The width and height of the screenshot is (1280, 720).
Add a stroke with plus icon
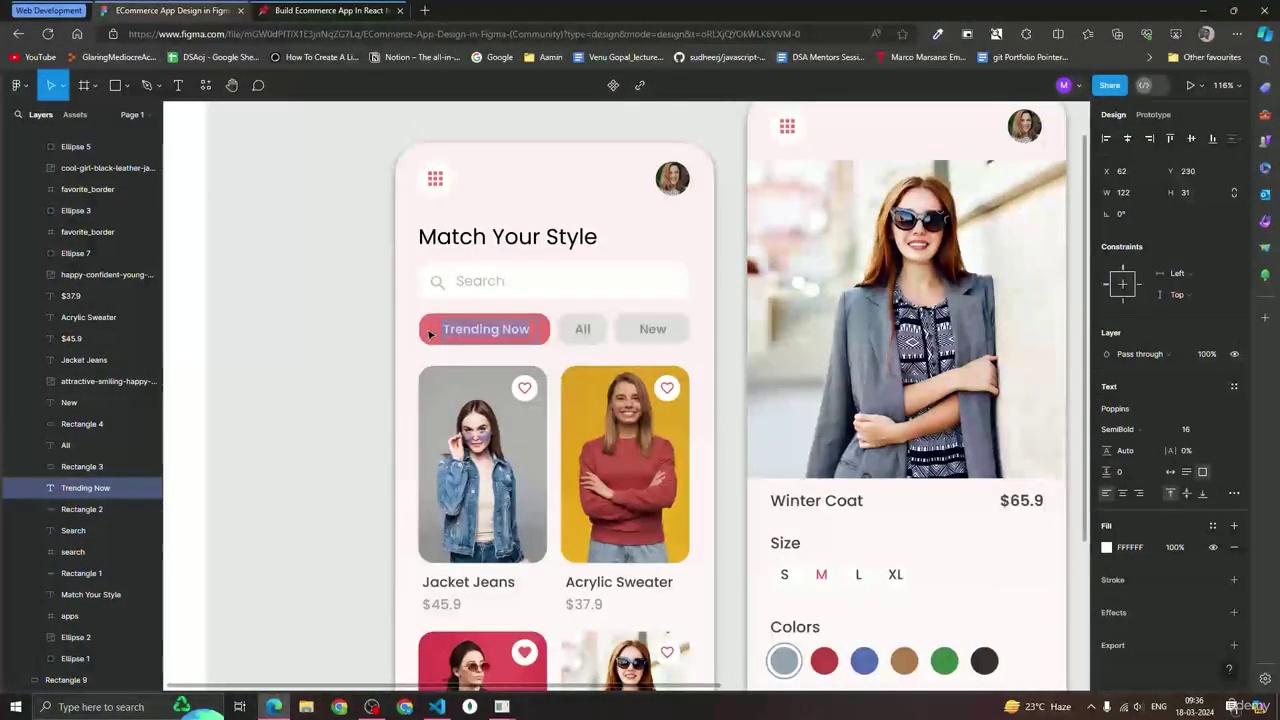tap(1234, 580)
